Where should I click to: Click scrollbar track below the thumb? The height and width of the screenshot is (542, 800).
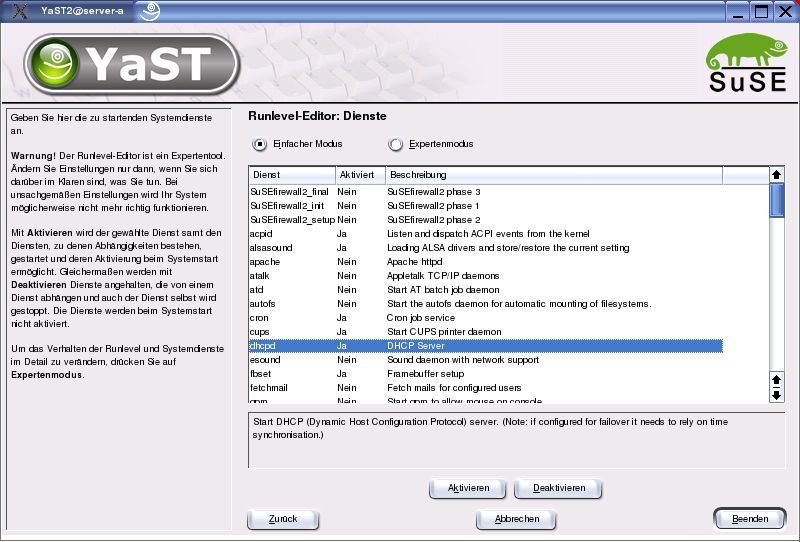click(776, 295)
